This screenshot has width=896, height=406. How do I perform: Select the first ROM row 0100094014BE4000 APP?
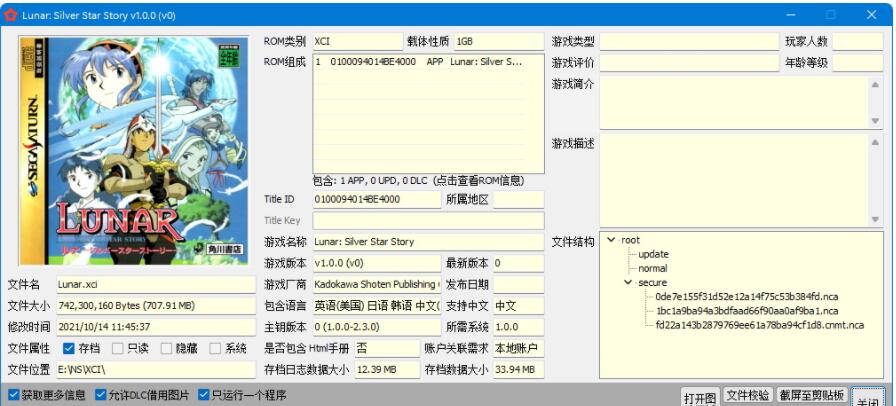tap(419, 62)
